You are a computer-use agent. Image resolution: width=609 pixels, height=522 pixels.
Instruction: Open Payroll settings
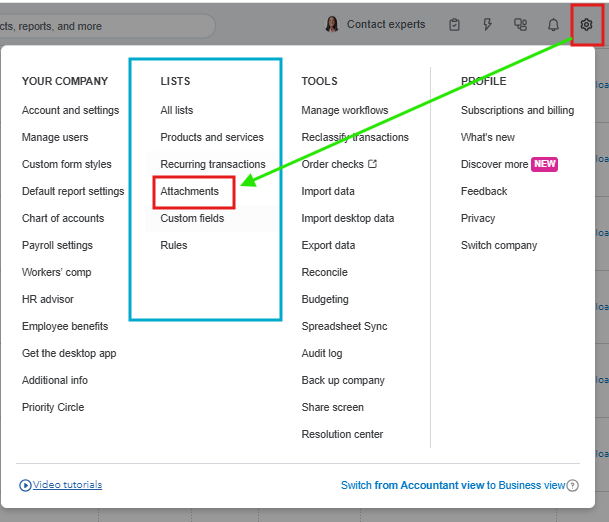[x=57, y=245]
